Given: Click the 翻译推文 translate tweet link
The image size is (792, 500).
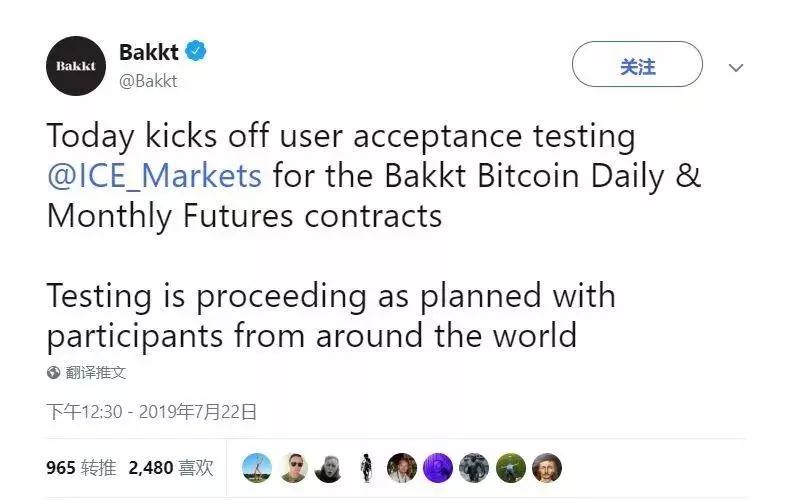Looking at the screenshot, I should tap(96, 373).
